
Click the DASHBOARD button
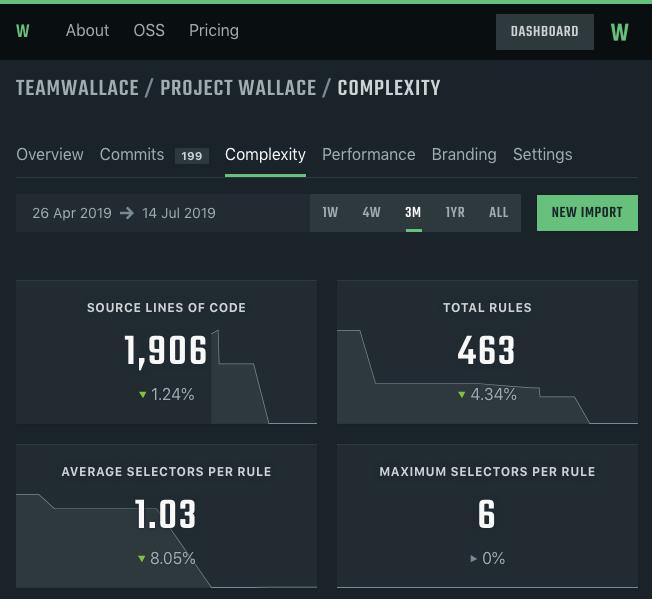(x=545, y=32)
